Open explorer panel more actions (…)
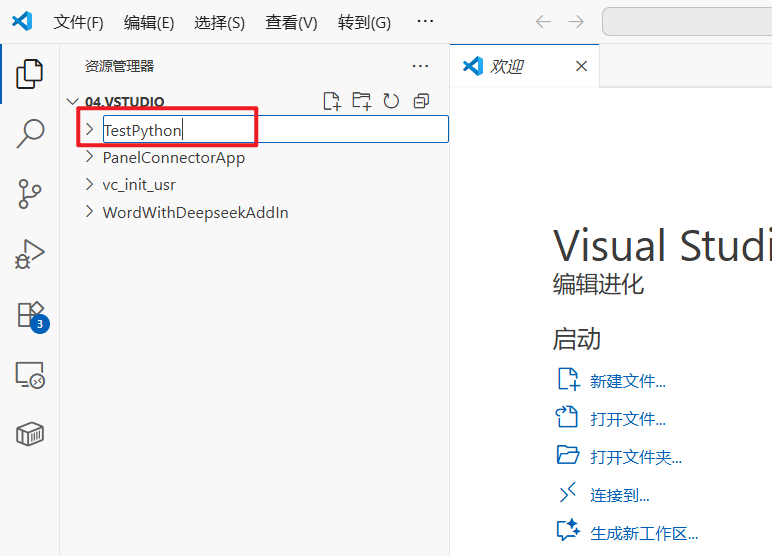Image resolution: width=772 pixels, height=556 pixels. pyautogui.click(x=420, y=66)
